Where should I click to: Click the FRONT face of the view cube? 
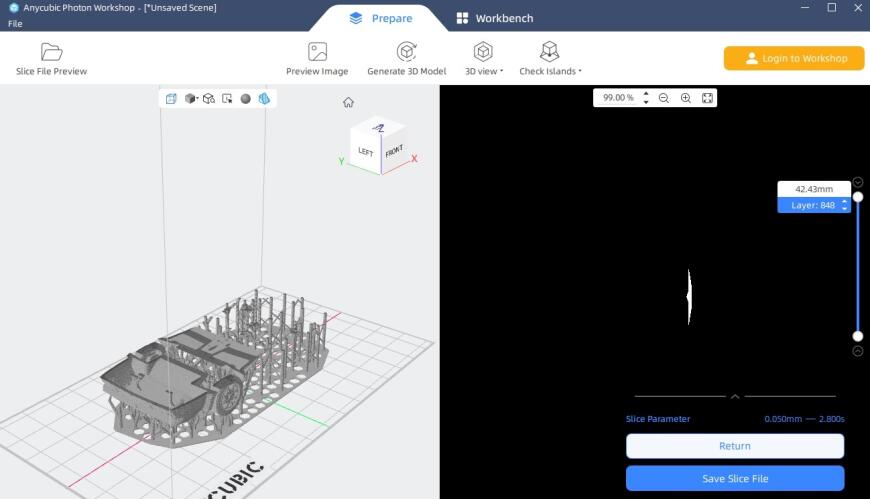coord(394,150)
